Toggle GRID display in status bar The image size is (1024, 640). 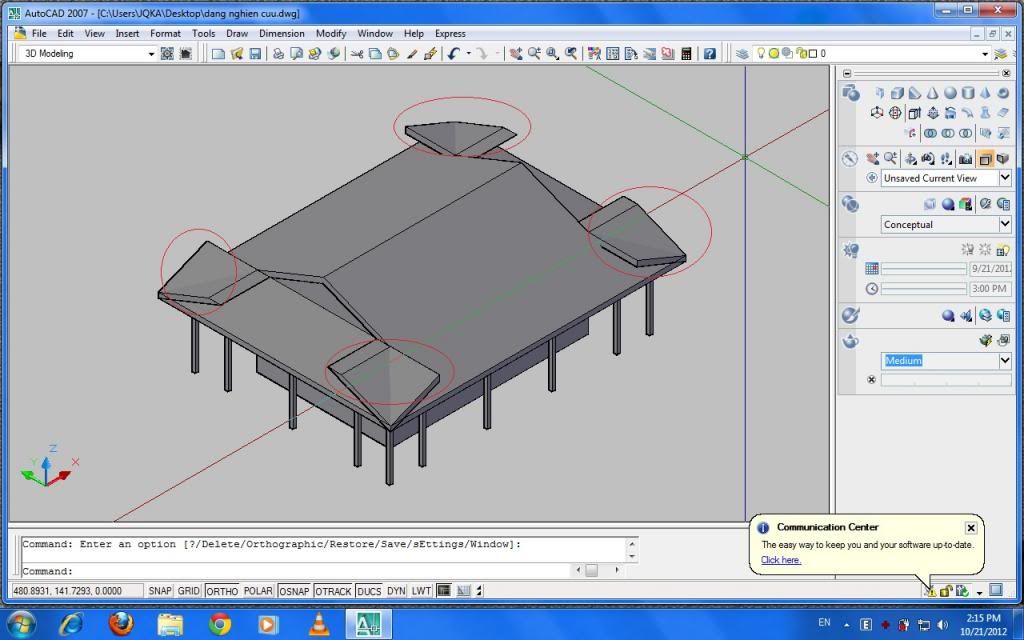(189, 591)
